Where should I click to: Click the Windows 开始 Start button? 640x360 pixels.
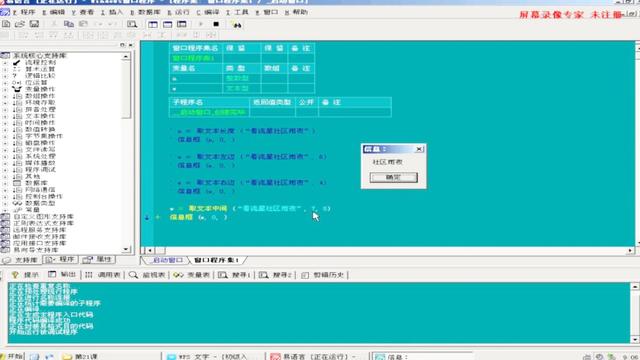pos(12,356)
